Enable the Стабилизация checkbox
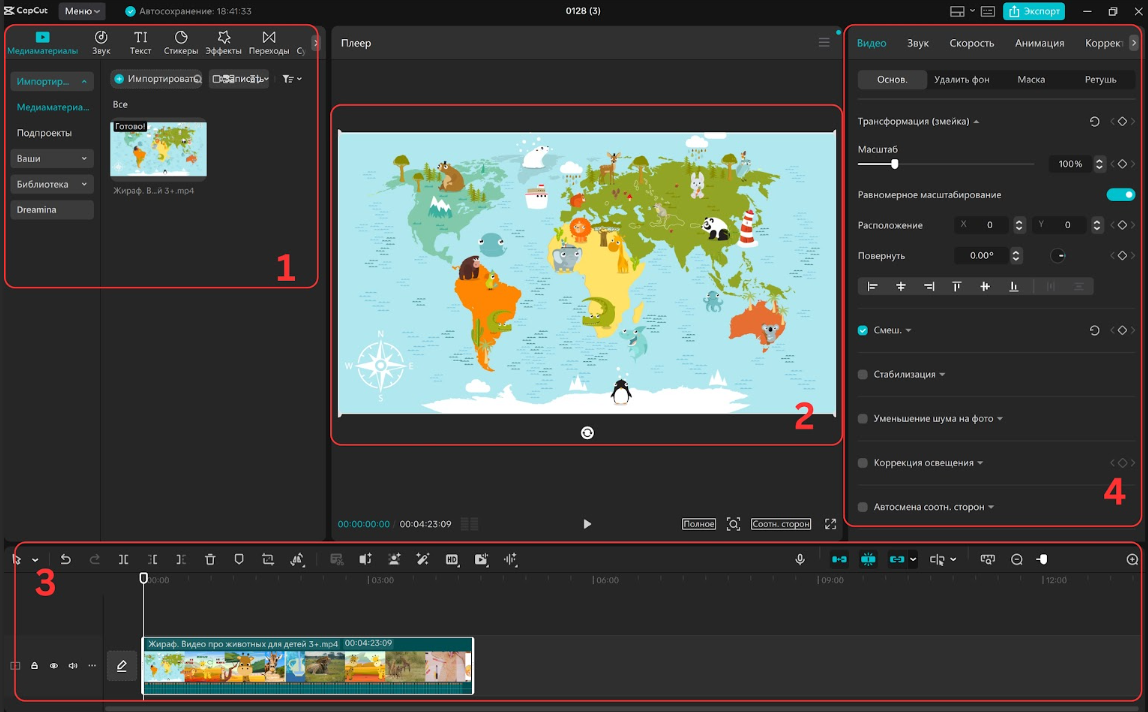The height and width of the screenshot is (712, 1148). 863,374
